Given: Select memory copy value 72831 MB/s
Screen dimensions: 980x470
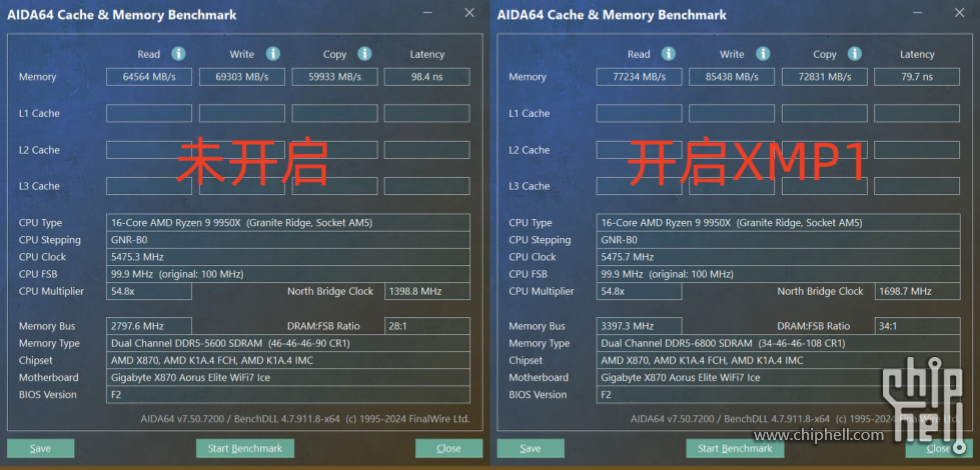Looking at the screenshot, I should pos(825,77).
